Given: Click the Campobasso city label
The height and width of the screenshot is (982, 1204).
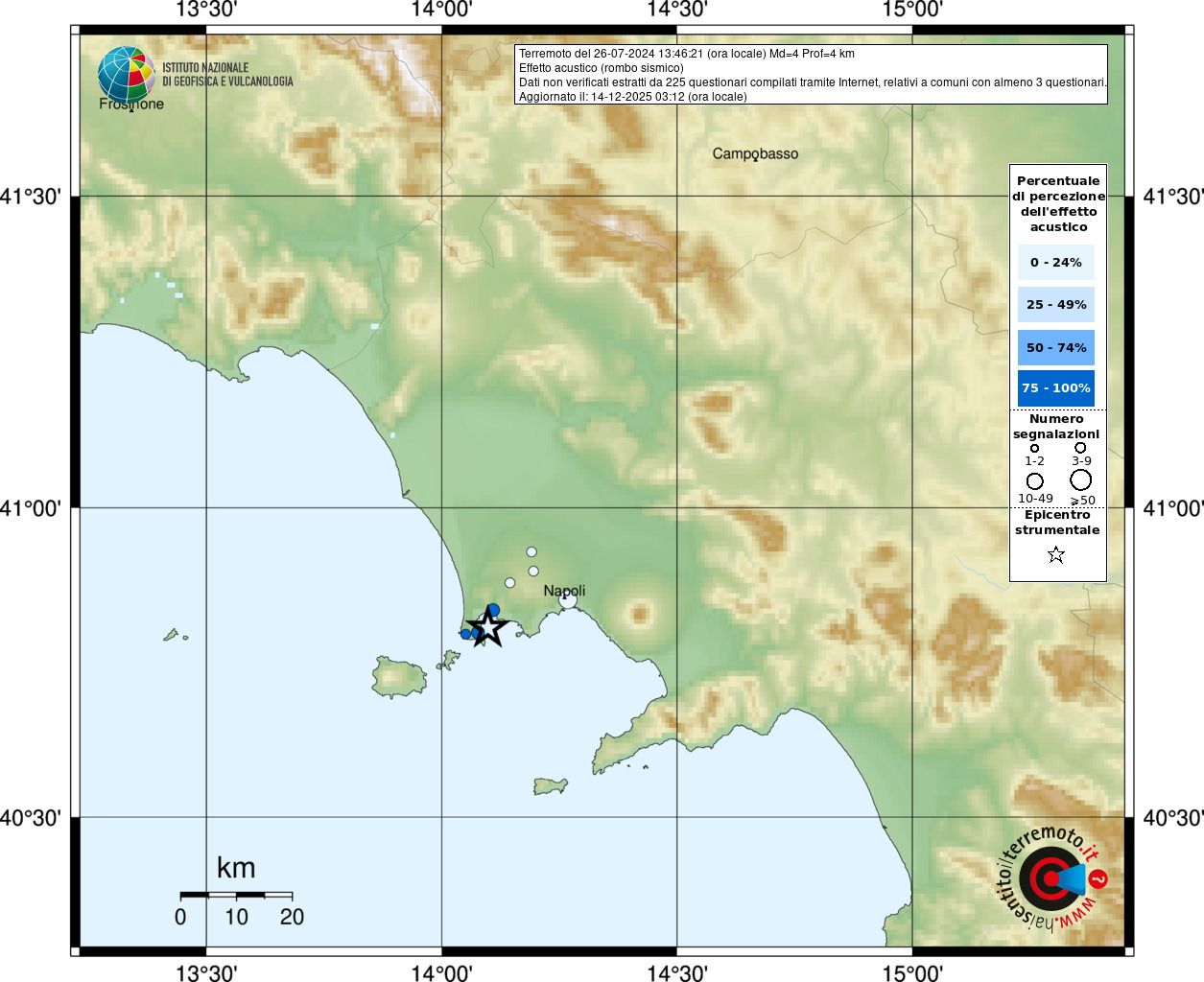Looking at the screenshot, I should point(755,153).
